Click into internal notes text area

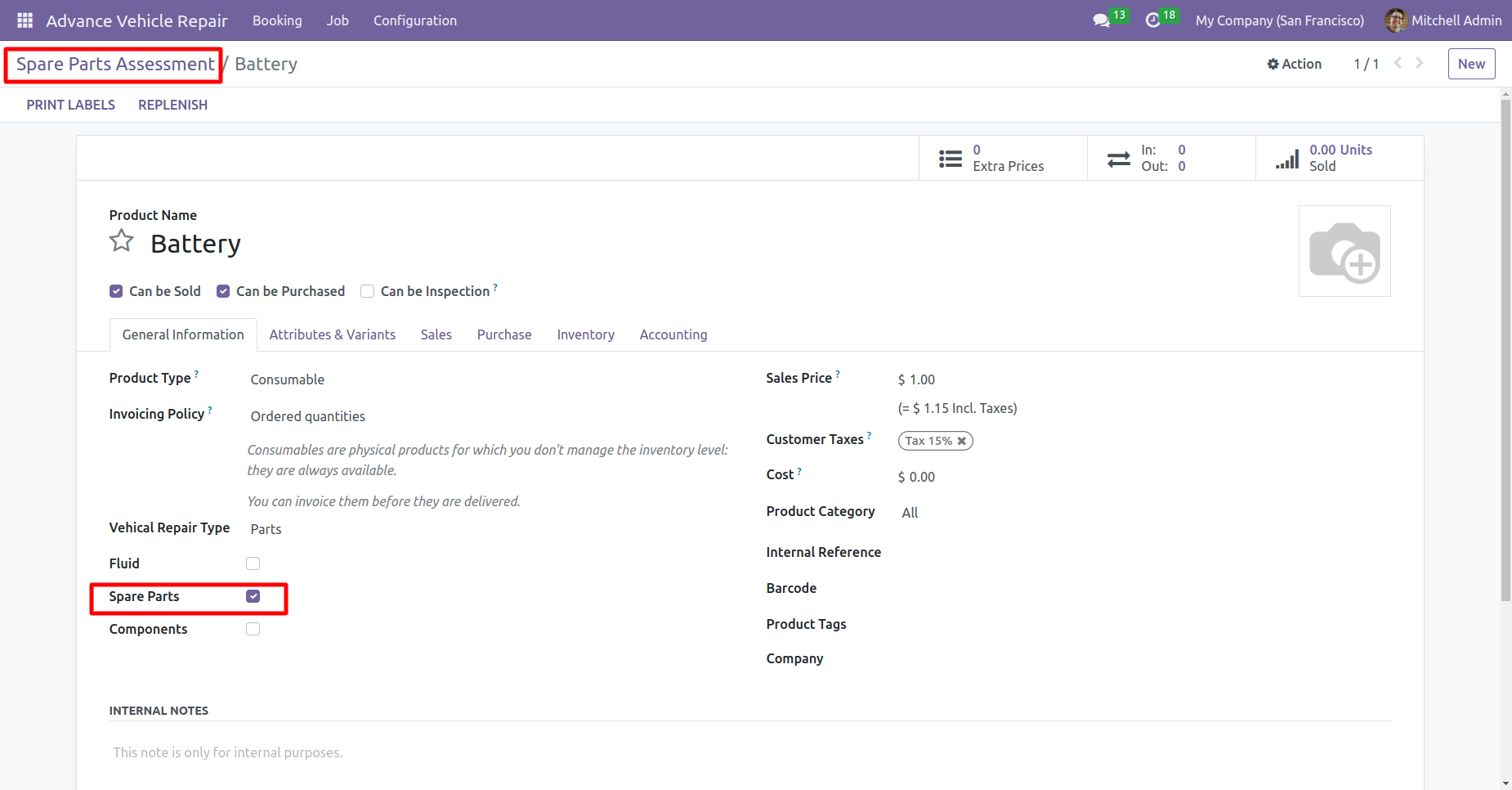click(749, 752)
